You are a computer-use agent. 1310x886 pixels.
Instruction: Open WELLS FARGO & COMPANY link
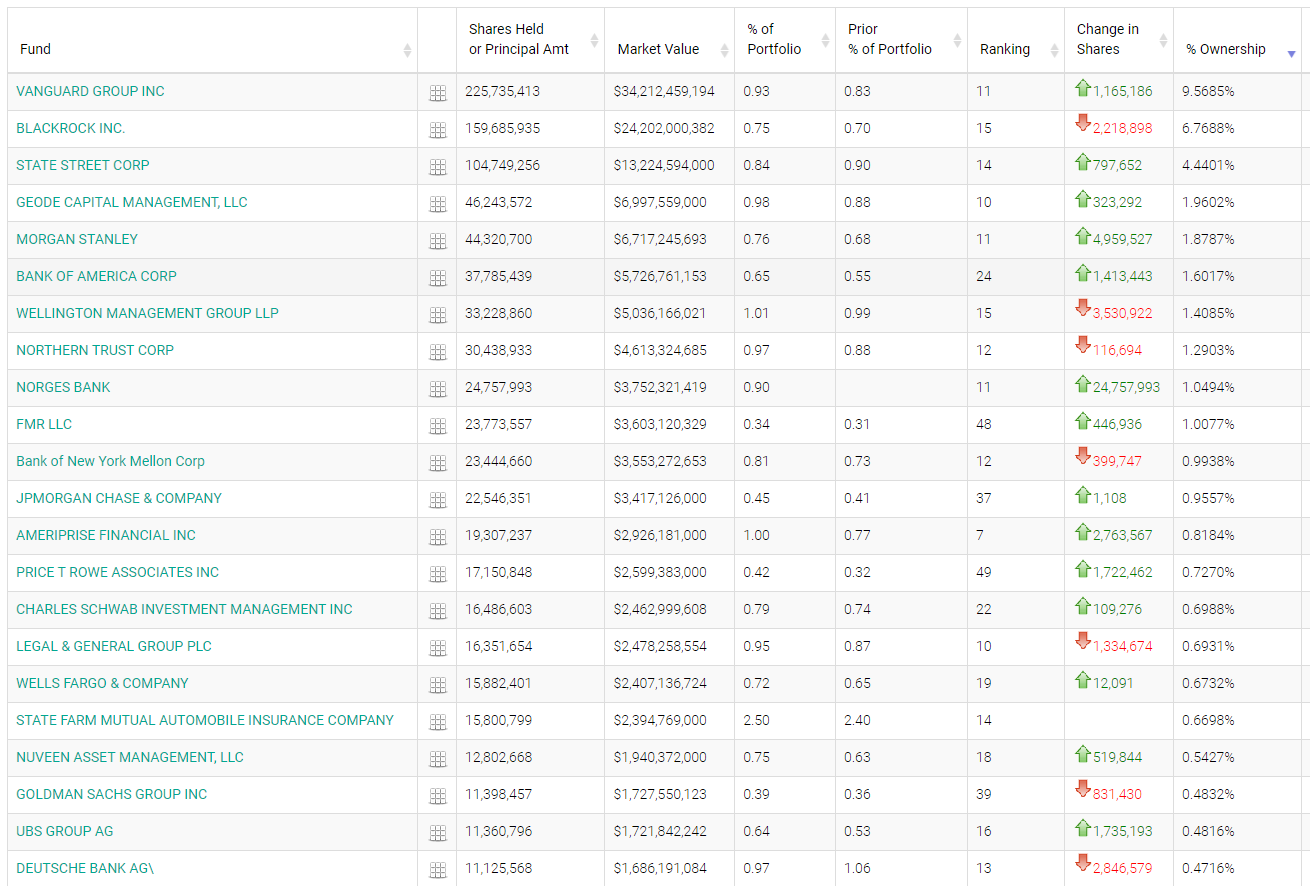point(102,683)
